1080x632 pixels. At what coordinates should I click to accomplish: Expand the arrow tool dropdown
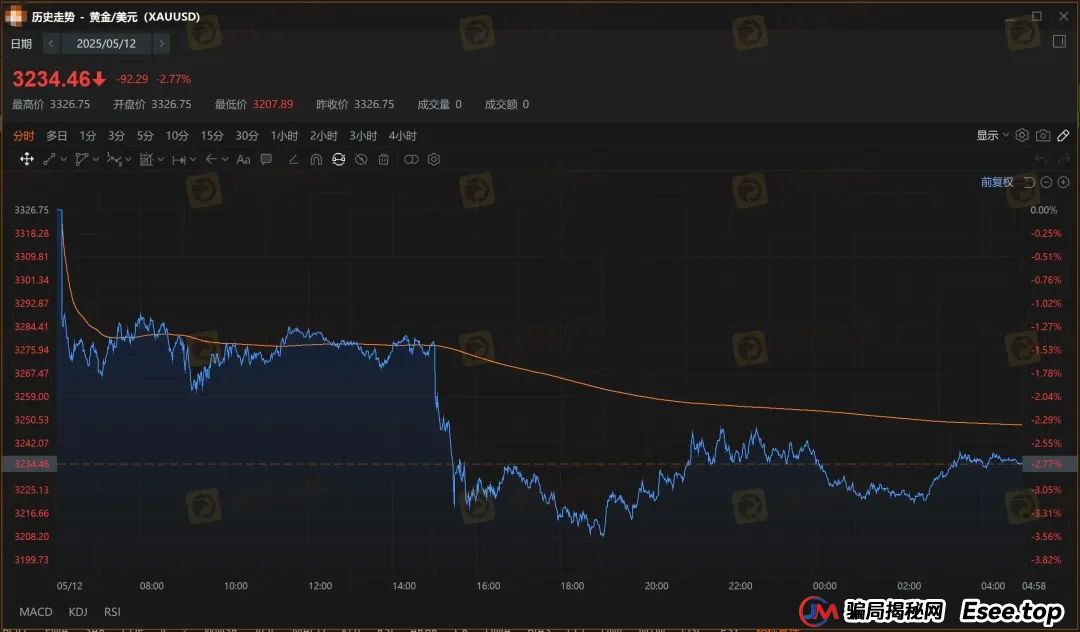pos(225,159)
